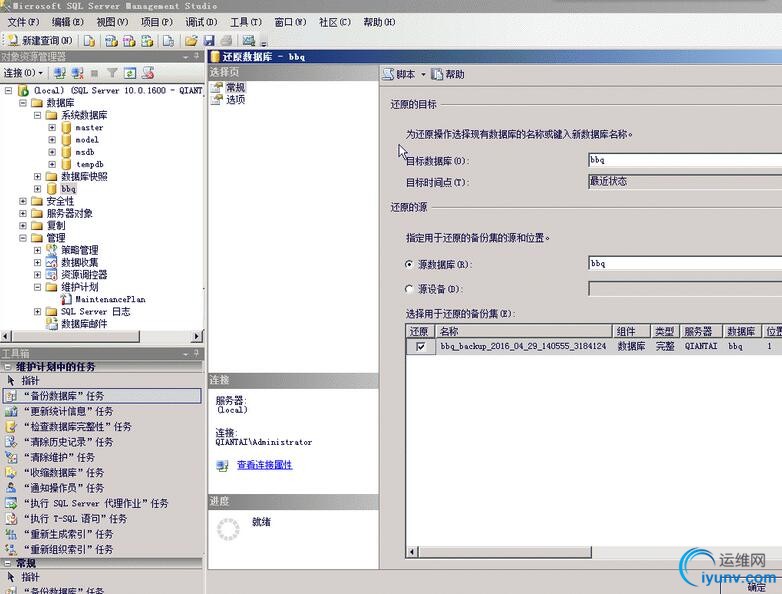This screenshot has width=782, height=594.
Task: Choose the 源数据库 radio button
Action: (x=409, y=264)
